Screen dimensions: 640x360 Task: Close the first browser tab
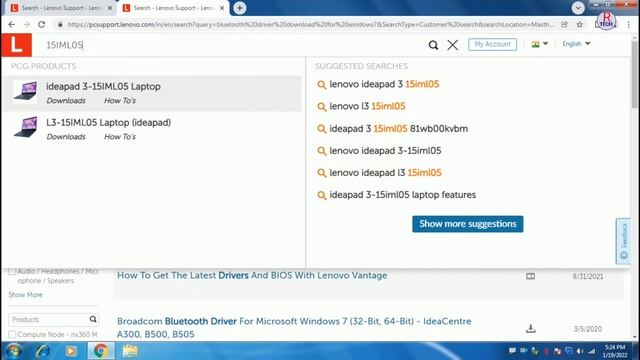point(109,8)
